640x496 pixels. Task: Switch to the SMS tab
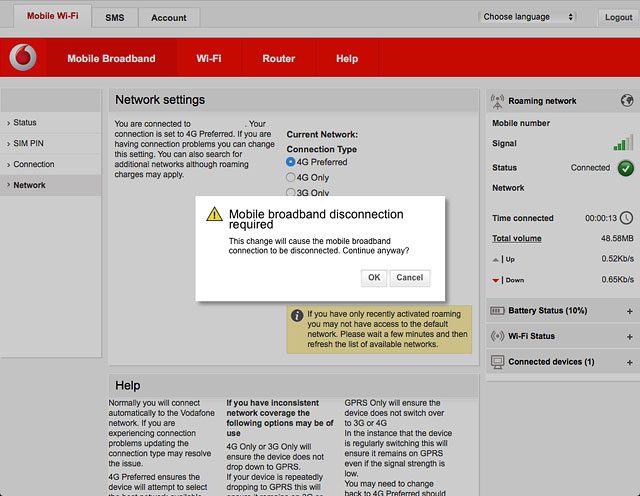point(115,18)
